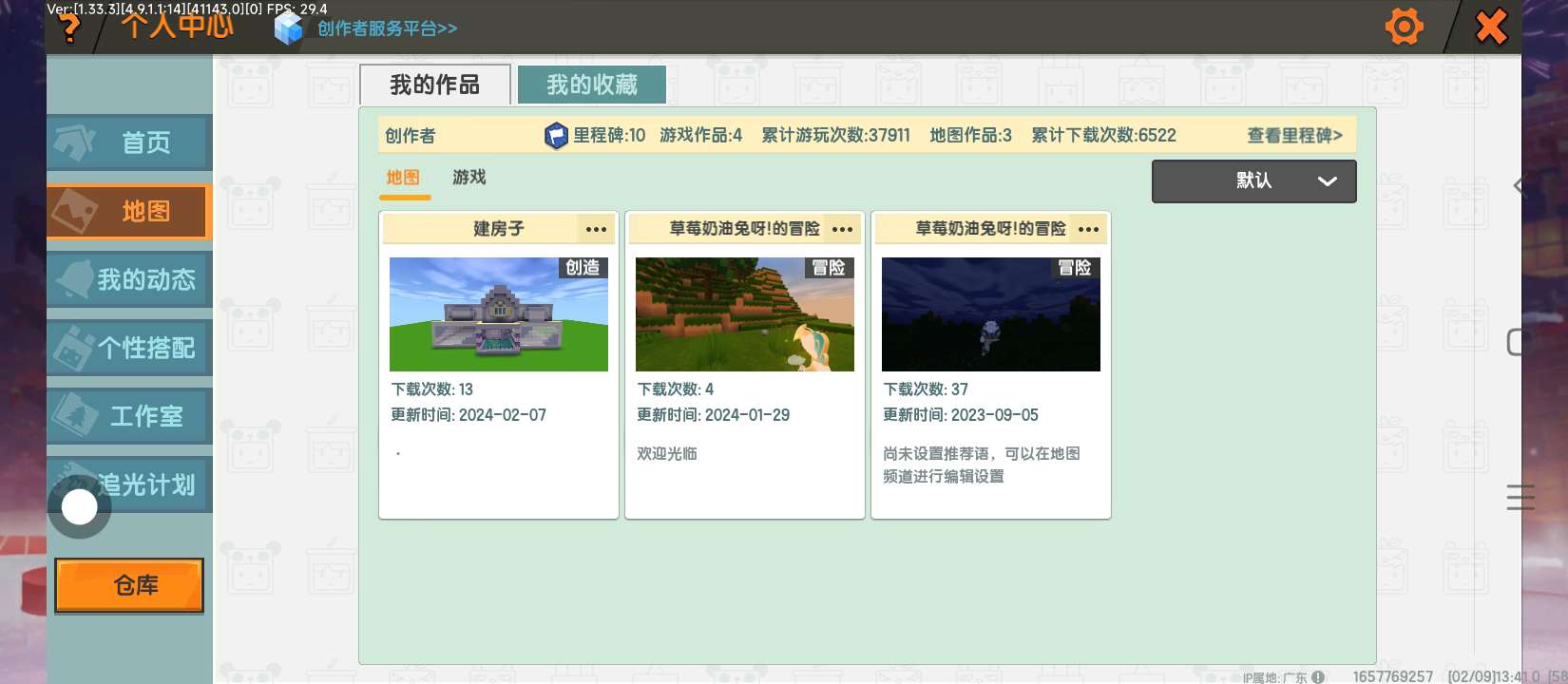Open 追光计划 in the sidebar
The image size is (1568, 684).
129,484
